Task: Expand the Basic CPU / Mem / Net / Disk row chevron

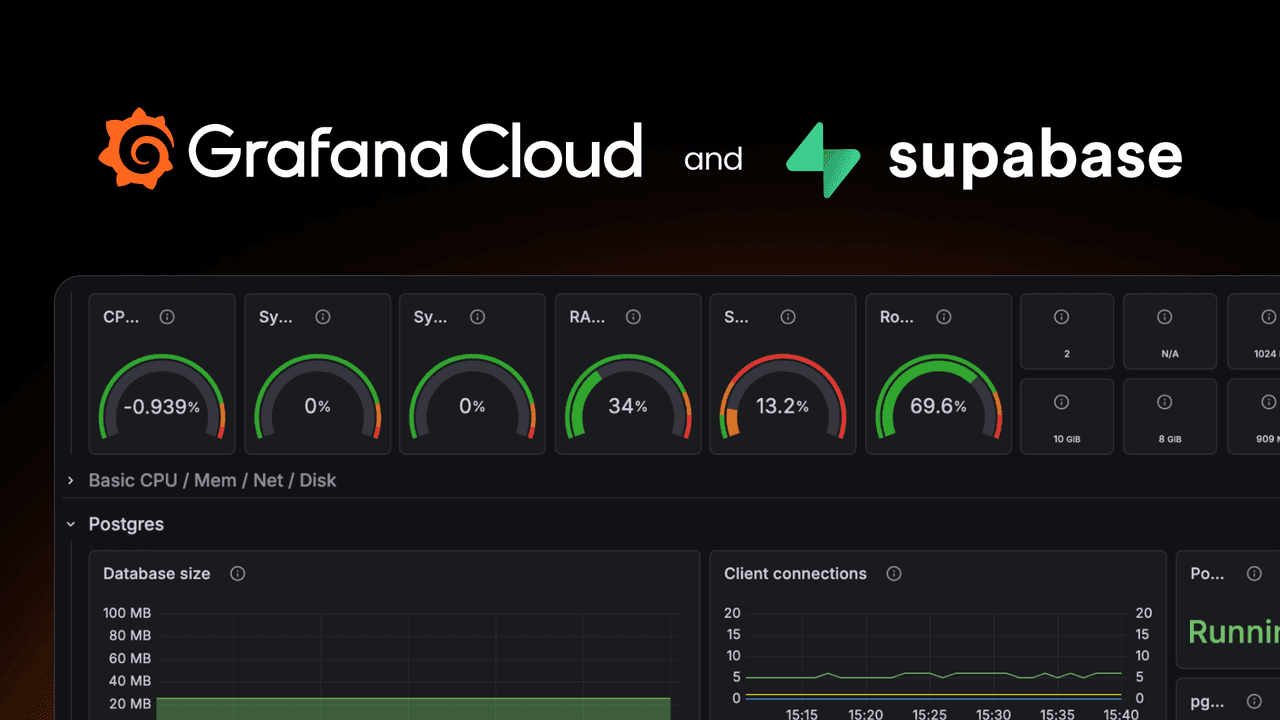Action: coord(71,481)
